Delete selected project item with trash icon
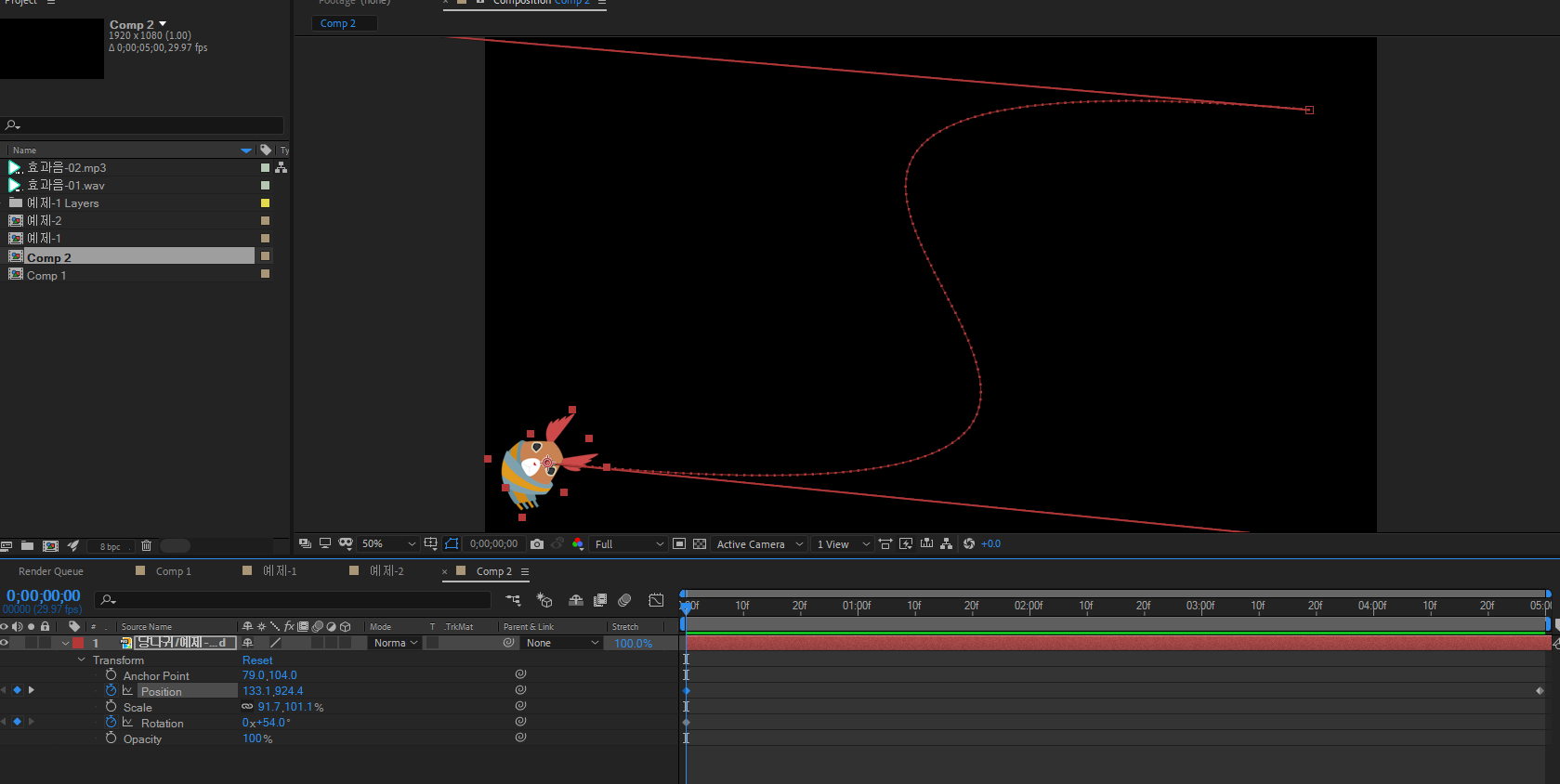 coord(146,546)
